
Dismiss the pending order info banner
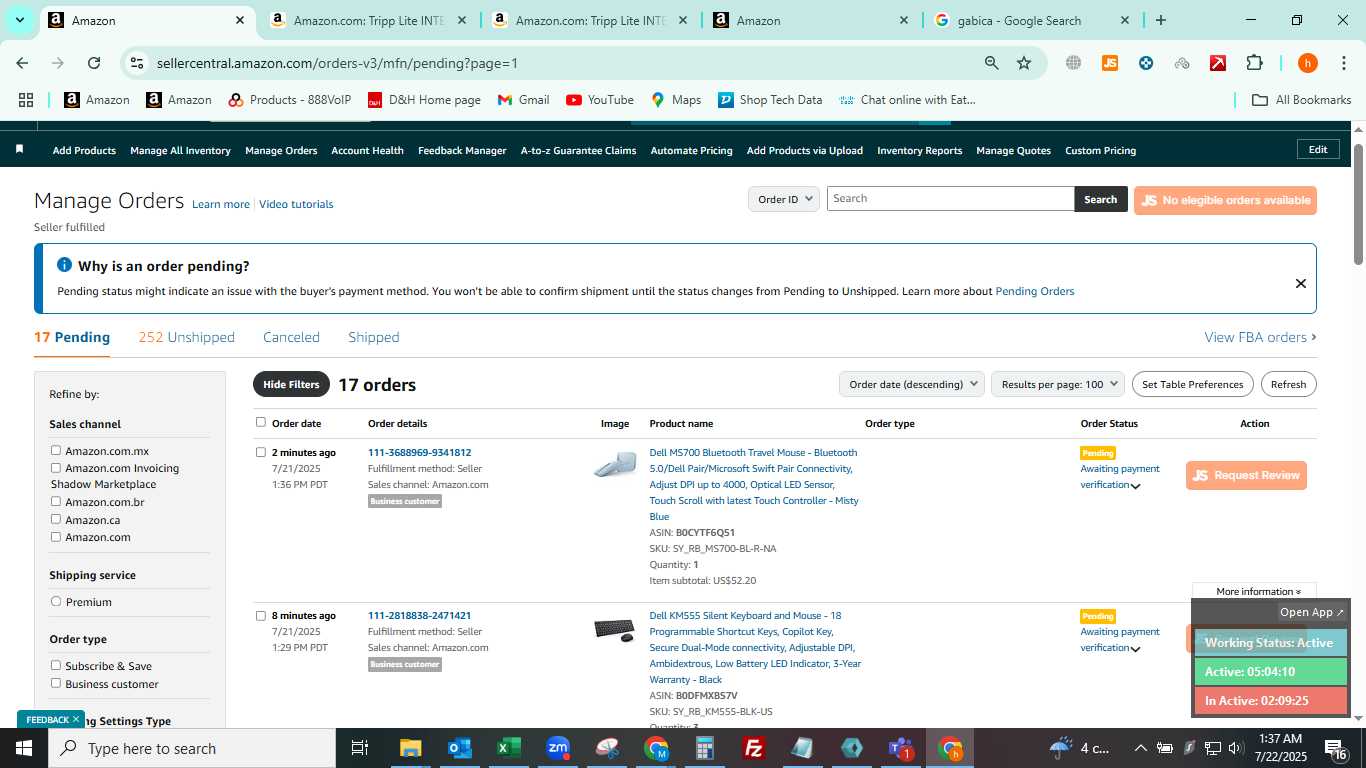pyautogui.click(x=1300, y=283)
